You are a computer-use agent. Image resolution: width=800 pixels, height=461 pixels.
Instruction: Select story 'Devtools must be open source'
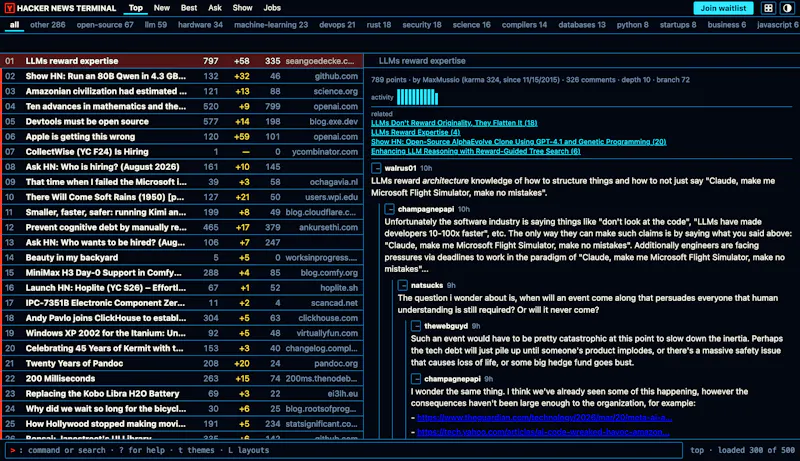(183, 121)
